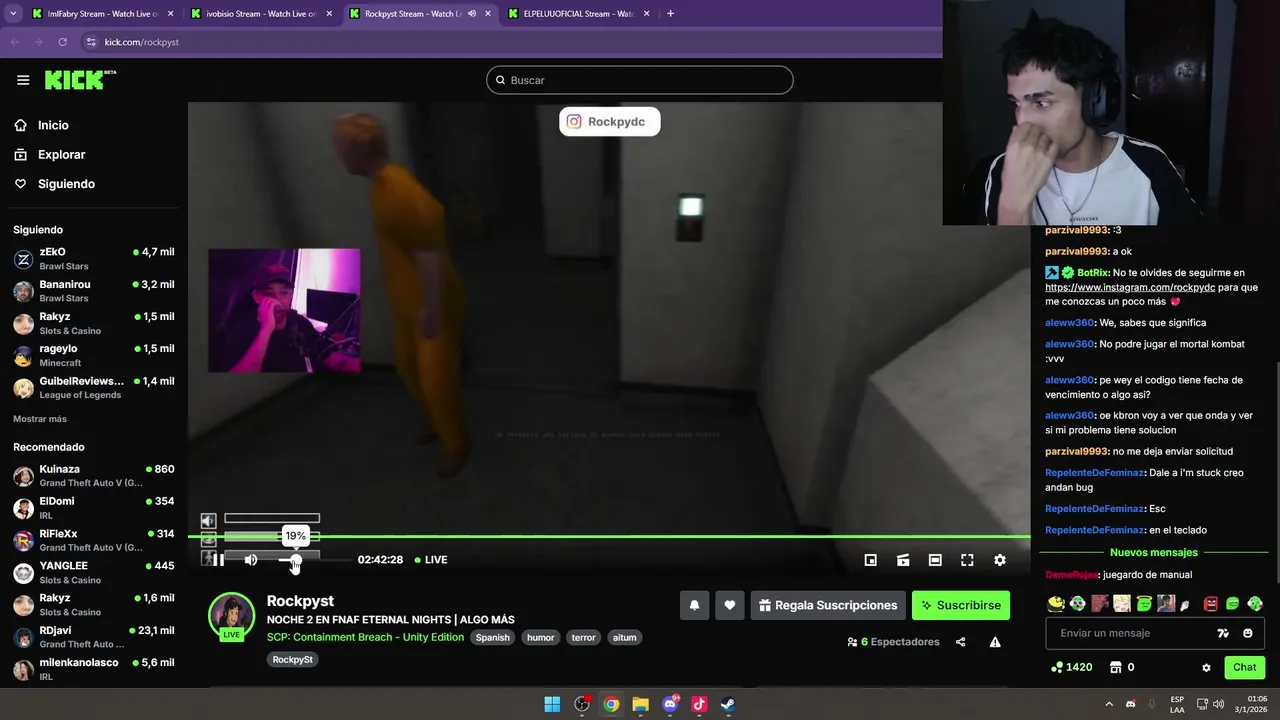Go to Inicio in sidebar
The height and width of the screenshot is (720, 1280).
click(54, 125)
